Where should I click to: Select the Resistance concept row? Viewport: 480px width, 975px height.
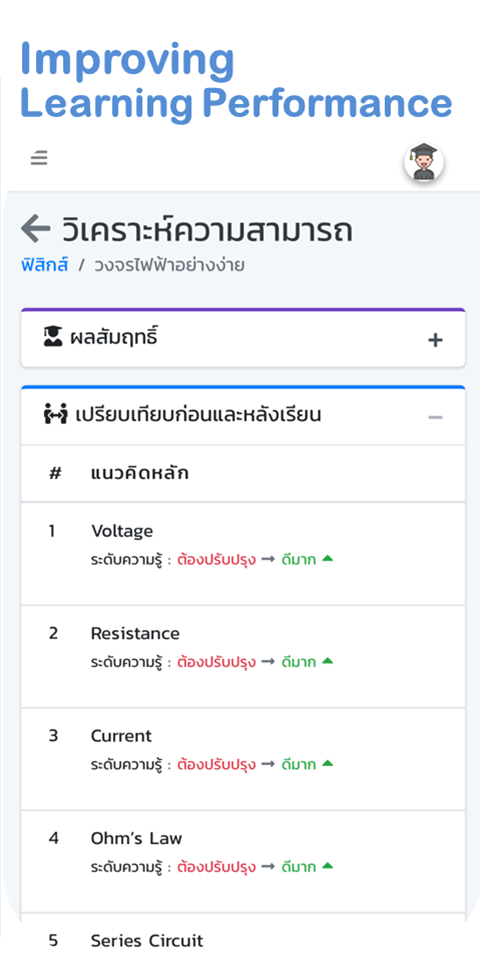243,656
